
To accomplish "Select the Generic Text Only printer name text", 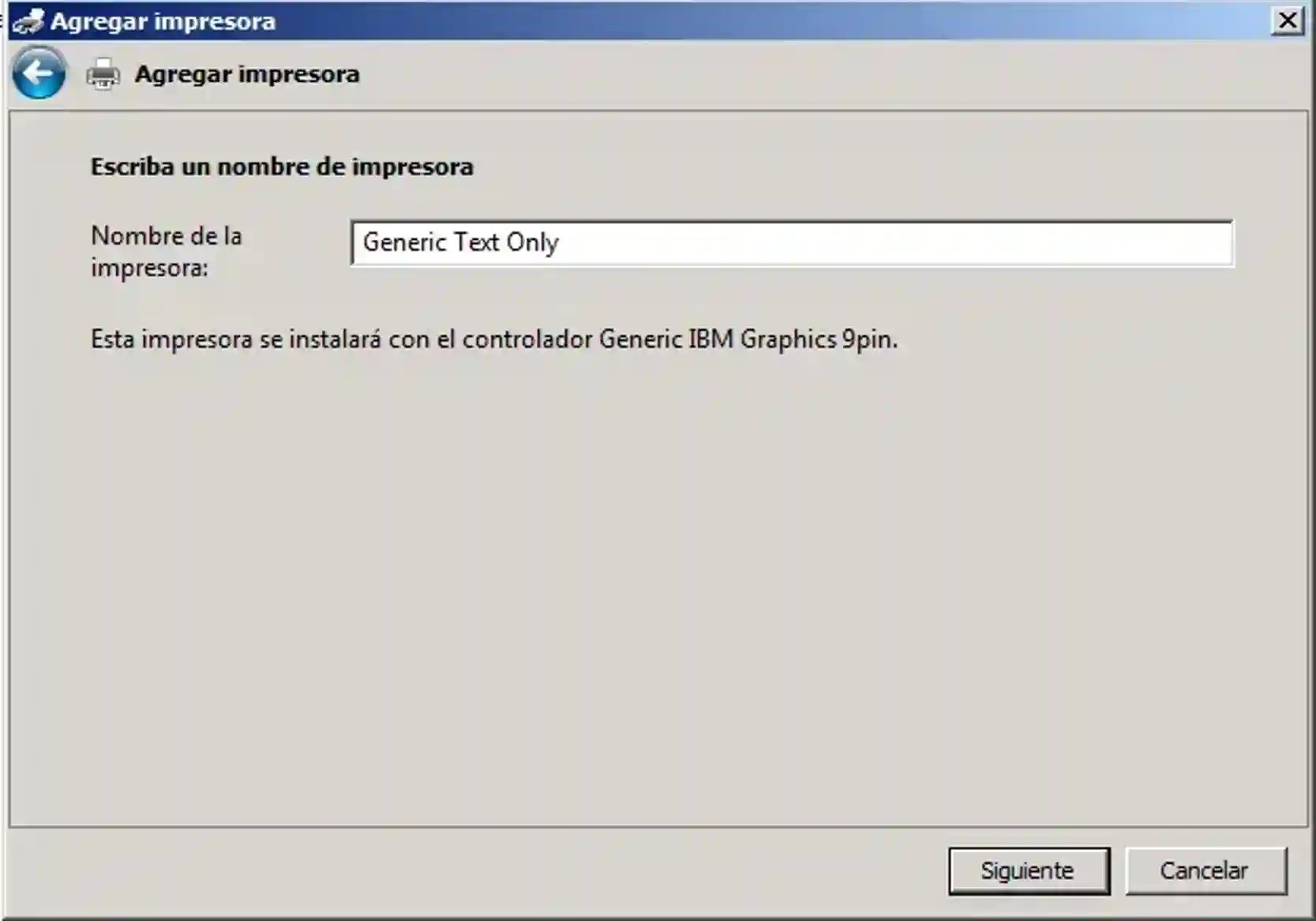I will [459, 243].
